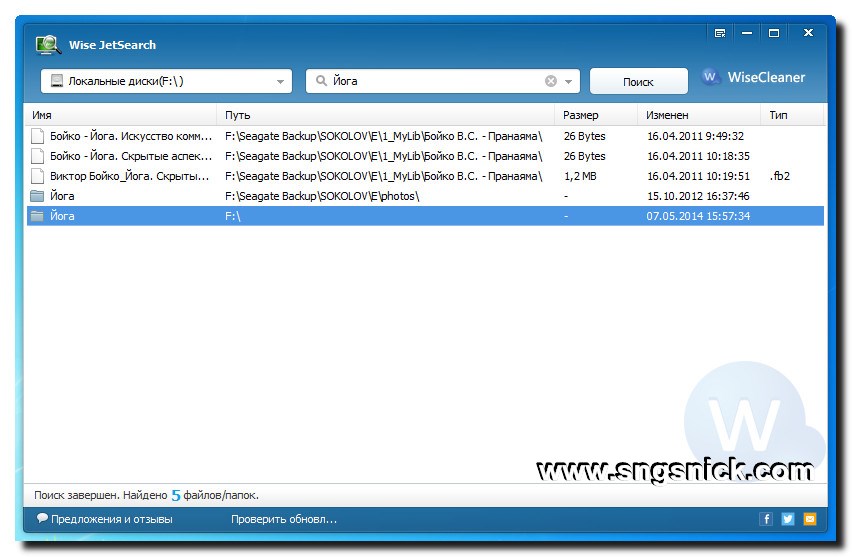Click folder icon of Йога in photos

tap(37, 196)
